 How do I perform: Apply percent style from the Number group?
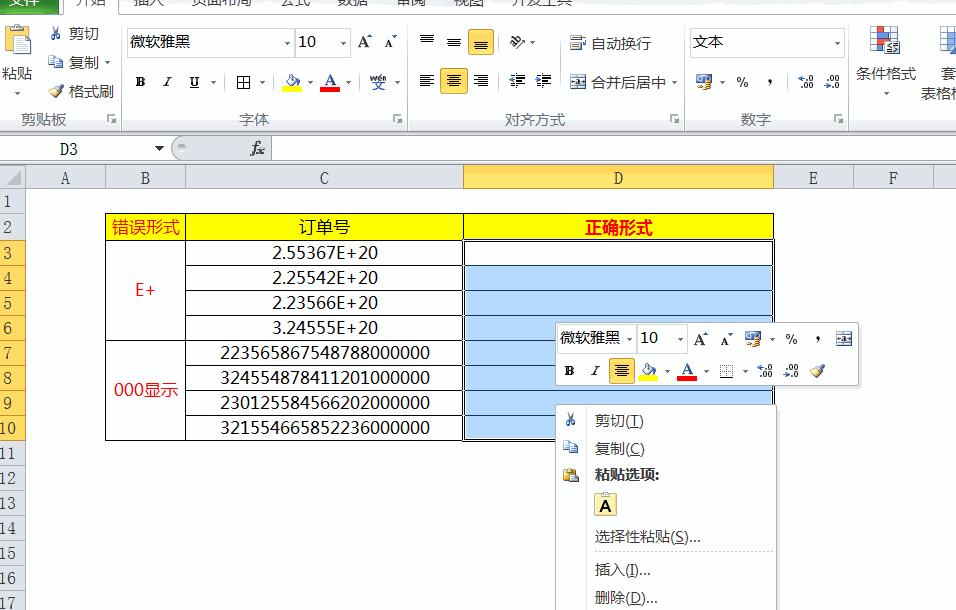pos(743,82)
